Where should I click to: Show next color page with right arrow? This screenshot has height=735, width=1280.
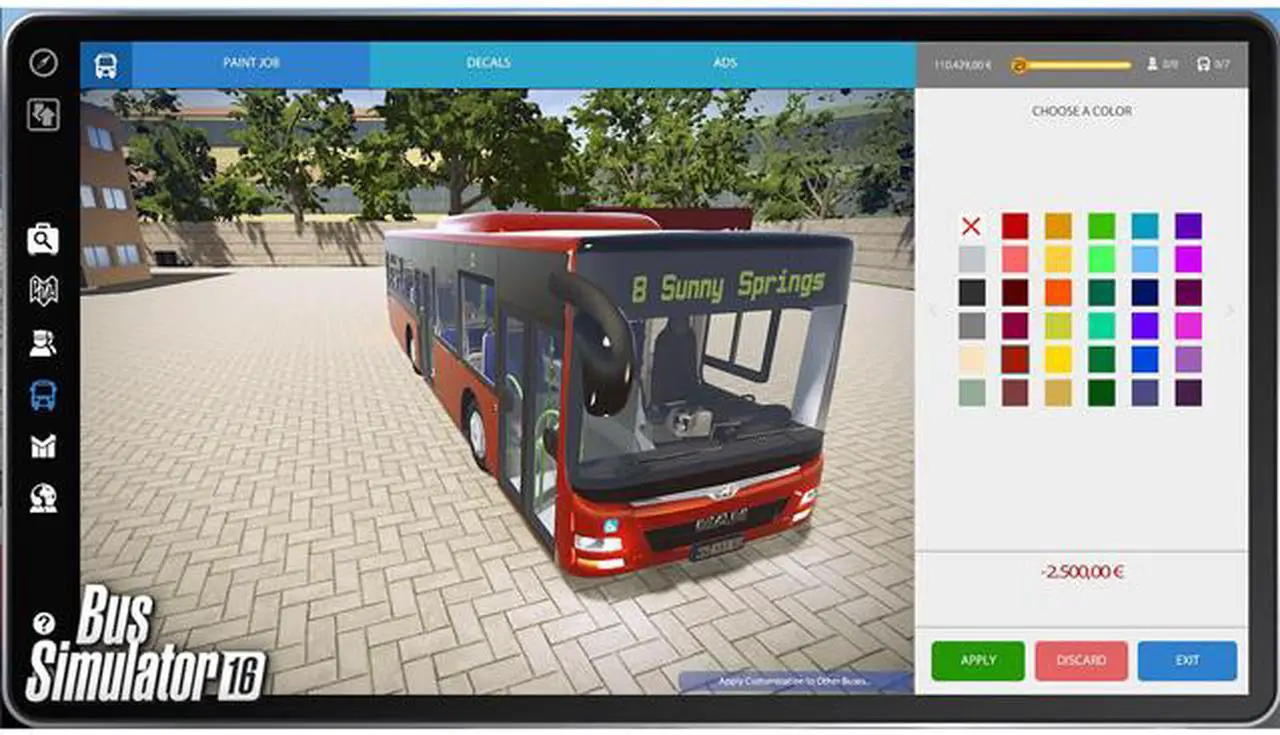click(x=1229, y=311)
